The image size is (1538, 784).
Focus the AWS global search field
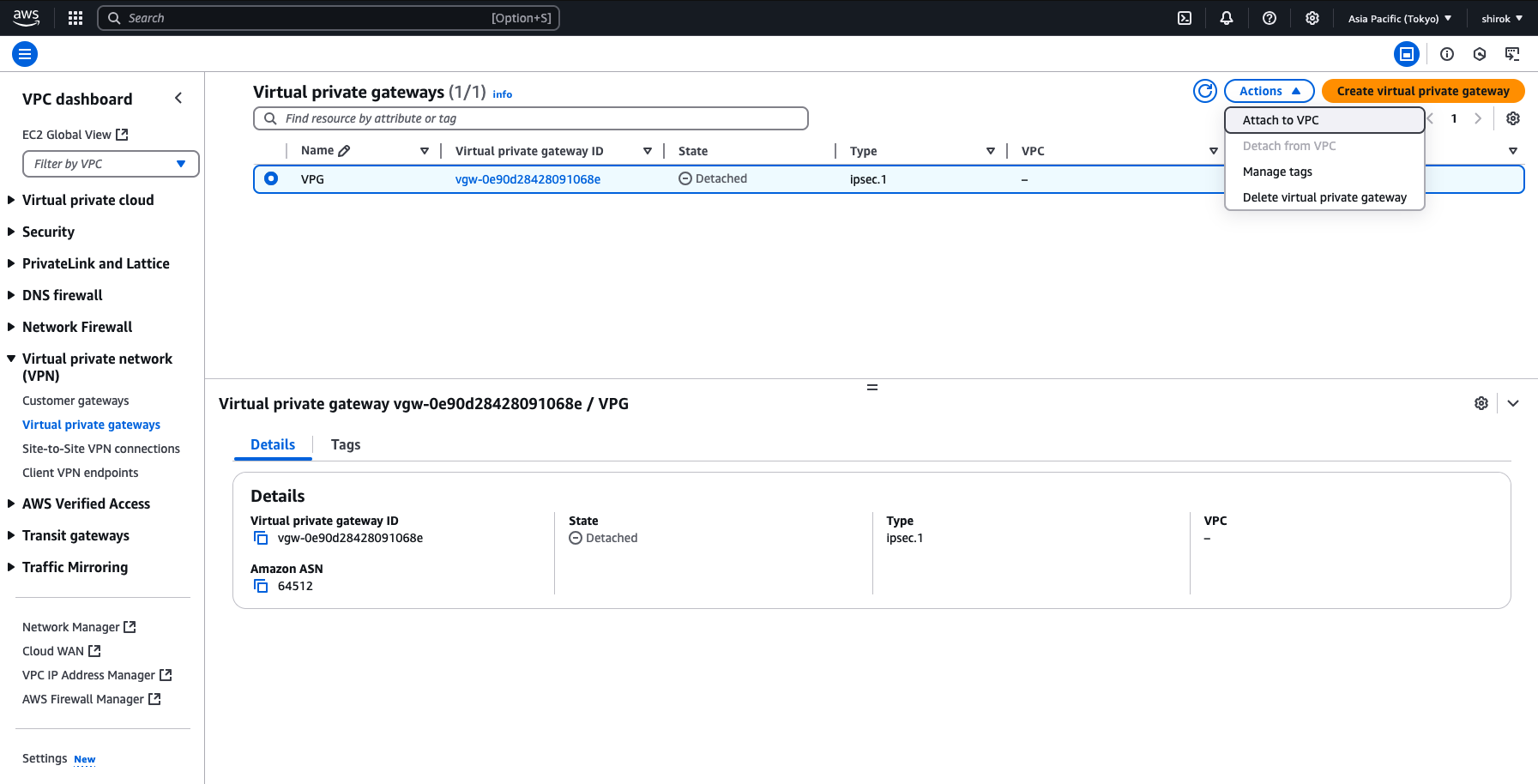point(329,18)
